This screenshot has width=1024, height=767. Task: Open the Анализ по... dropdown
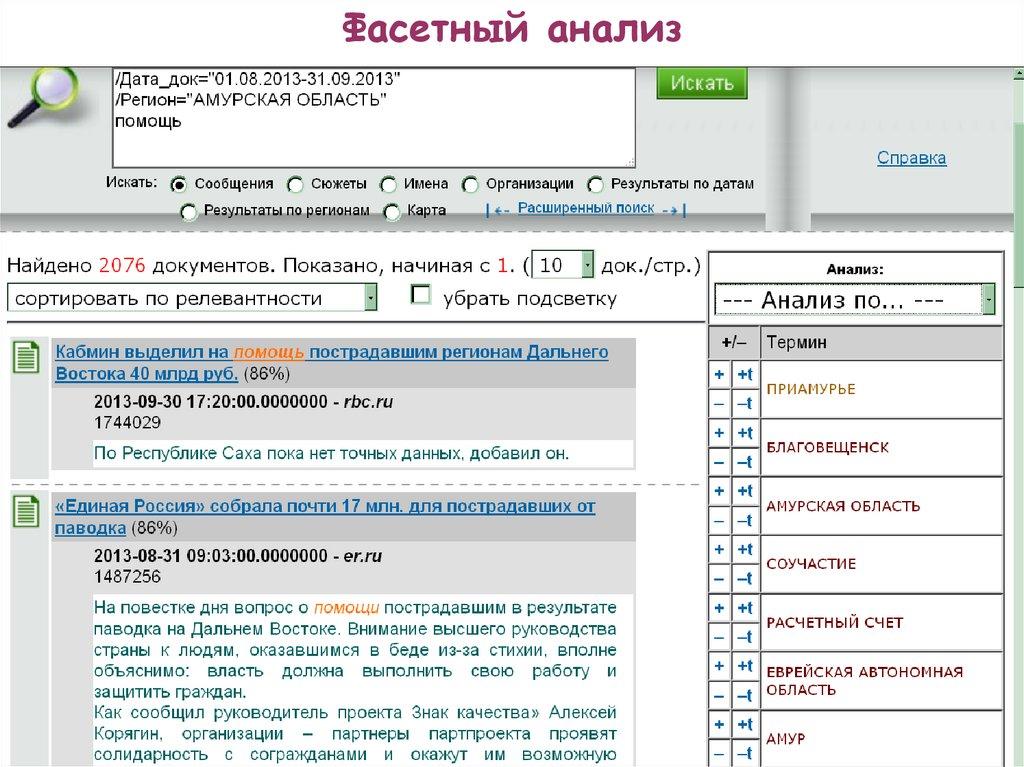click(x=855, y=300)
